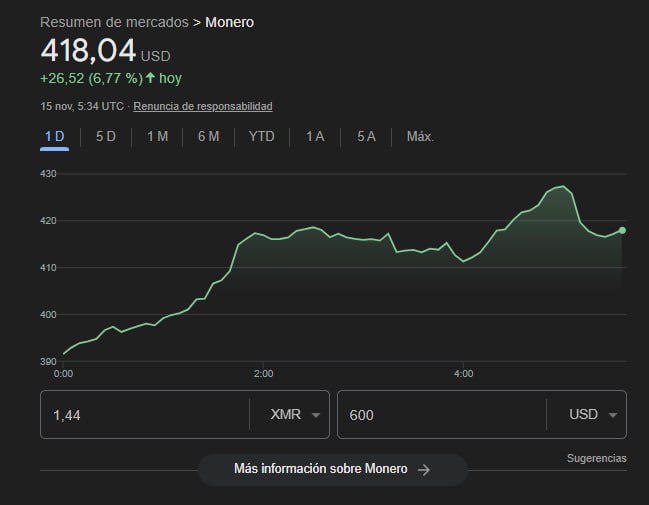Show the Máx. full history chart
Viewport: 649px width, 505px height.
(420, 137)
